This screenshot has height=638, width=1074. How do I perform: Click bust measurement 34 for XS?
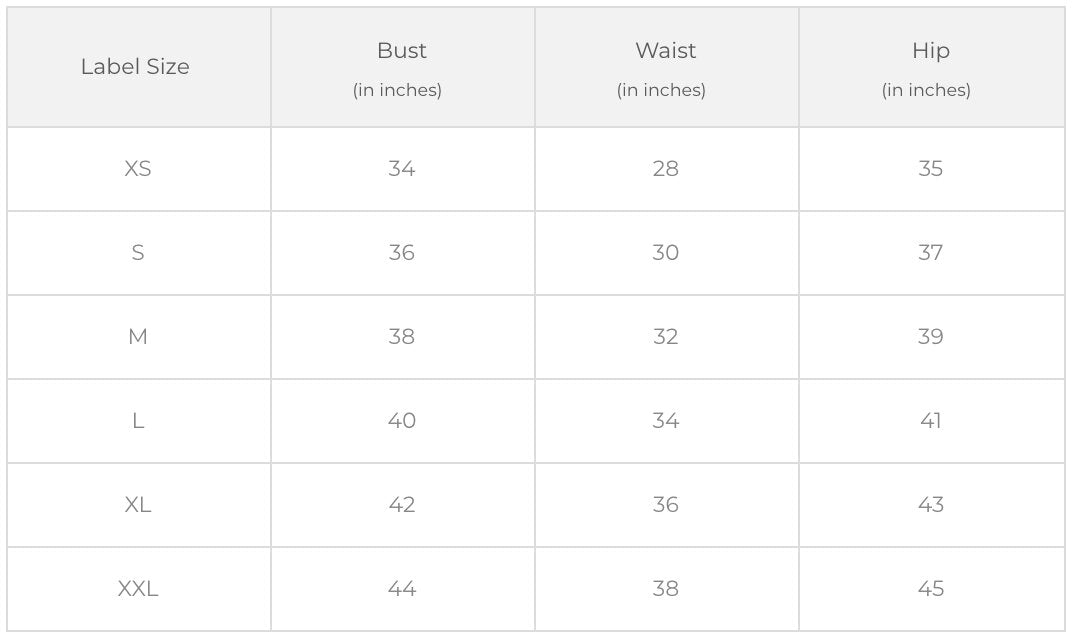(401, 169)
